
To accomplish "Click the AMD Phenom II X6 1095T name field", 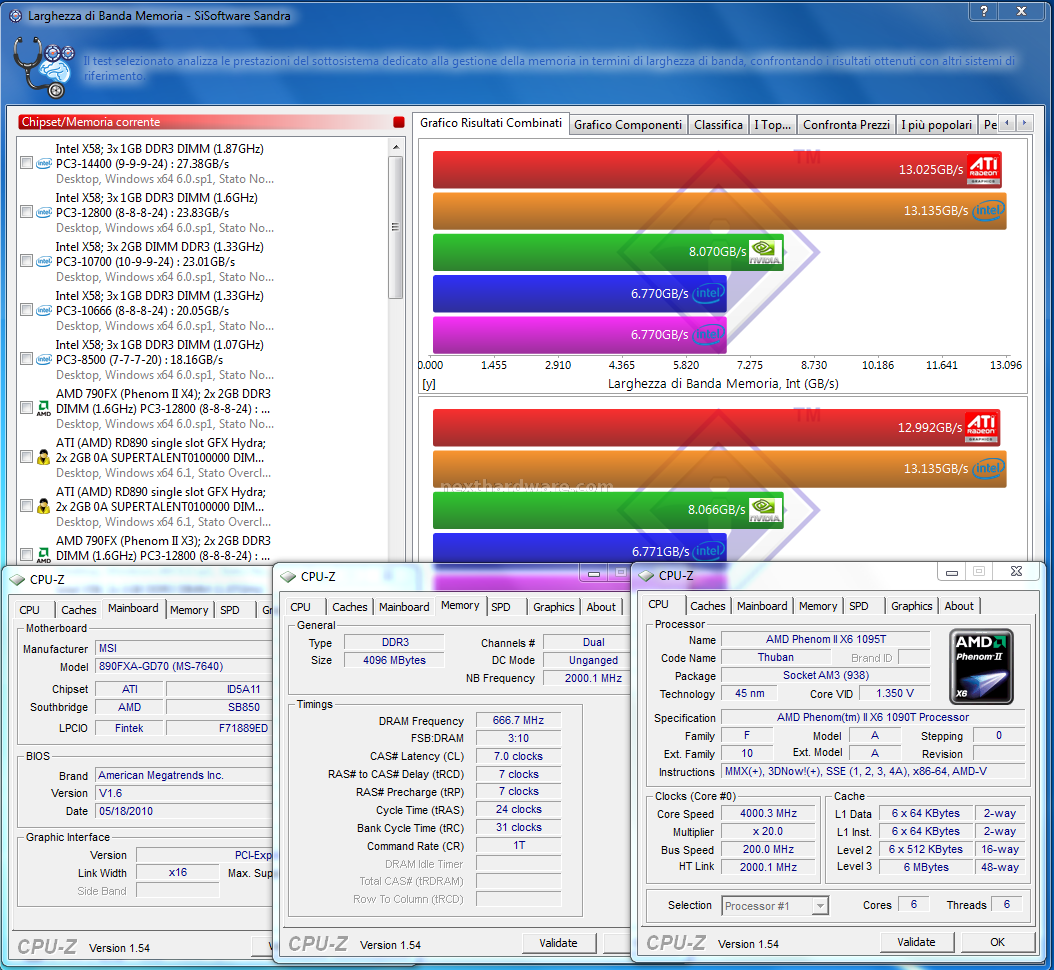I will coord(825,639).
